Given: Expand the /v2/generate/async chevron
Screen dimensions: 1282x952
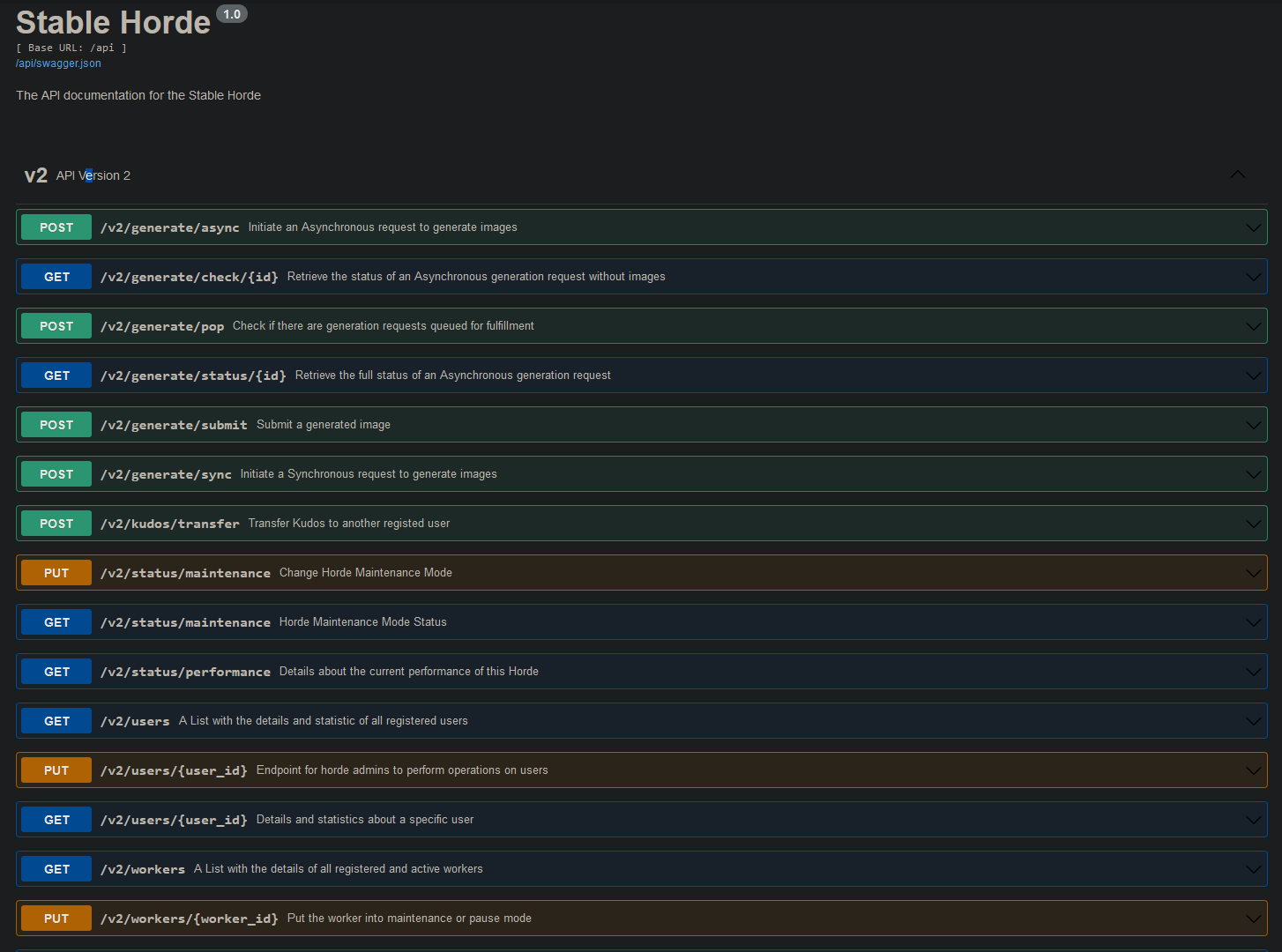Looking at the screenshot, I should coord(1253,227).
